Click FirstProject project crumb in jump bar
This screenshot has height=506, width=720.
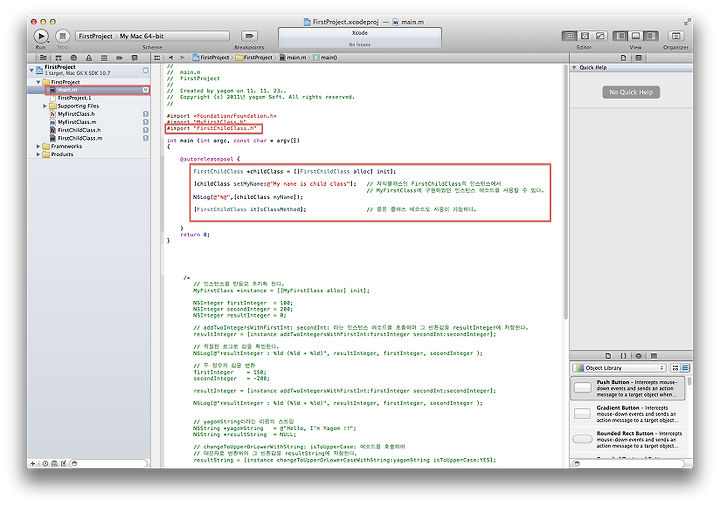point(211,58)
